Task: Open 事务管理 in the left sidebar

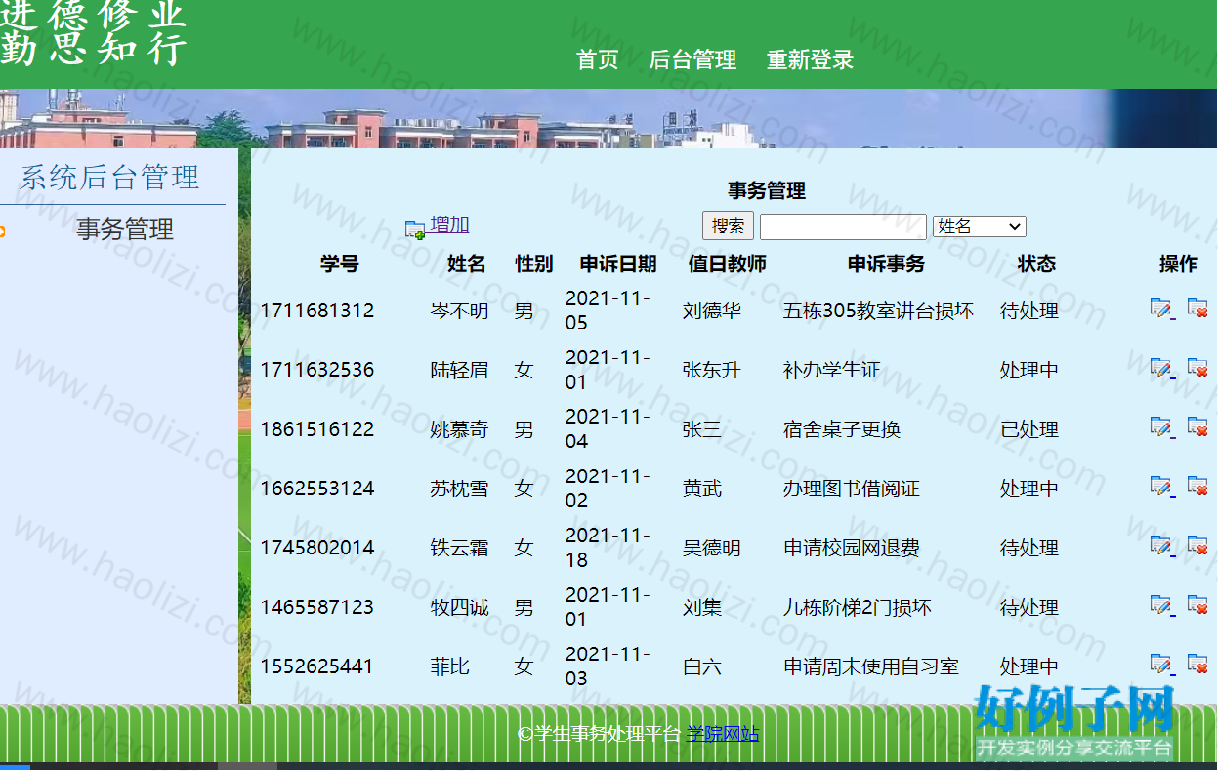Action: pyautogui.click(x=125, y=230)
